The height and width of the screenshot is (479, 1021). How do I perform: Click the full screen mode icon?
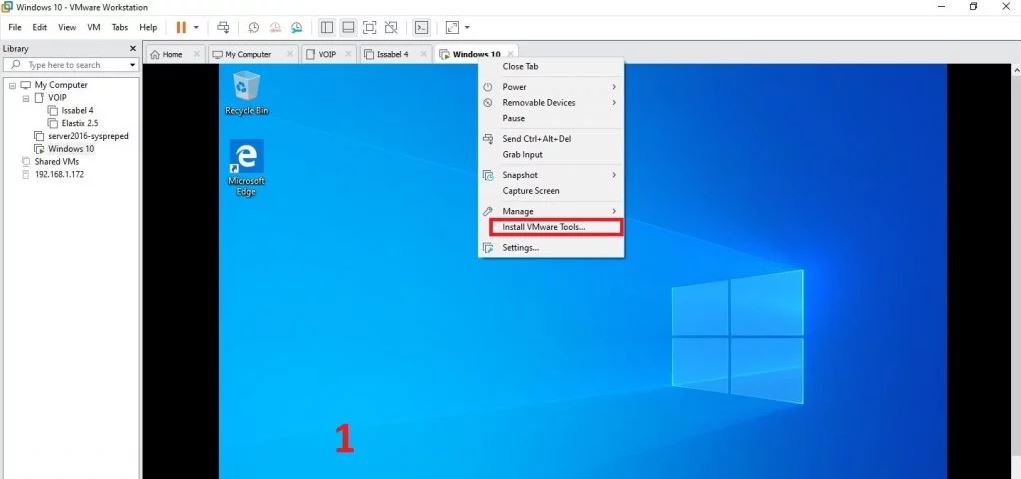tap(370, 27)
